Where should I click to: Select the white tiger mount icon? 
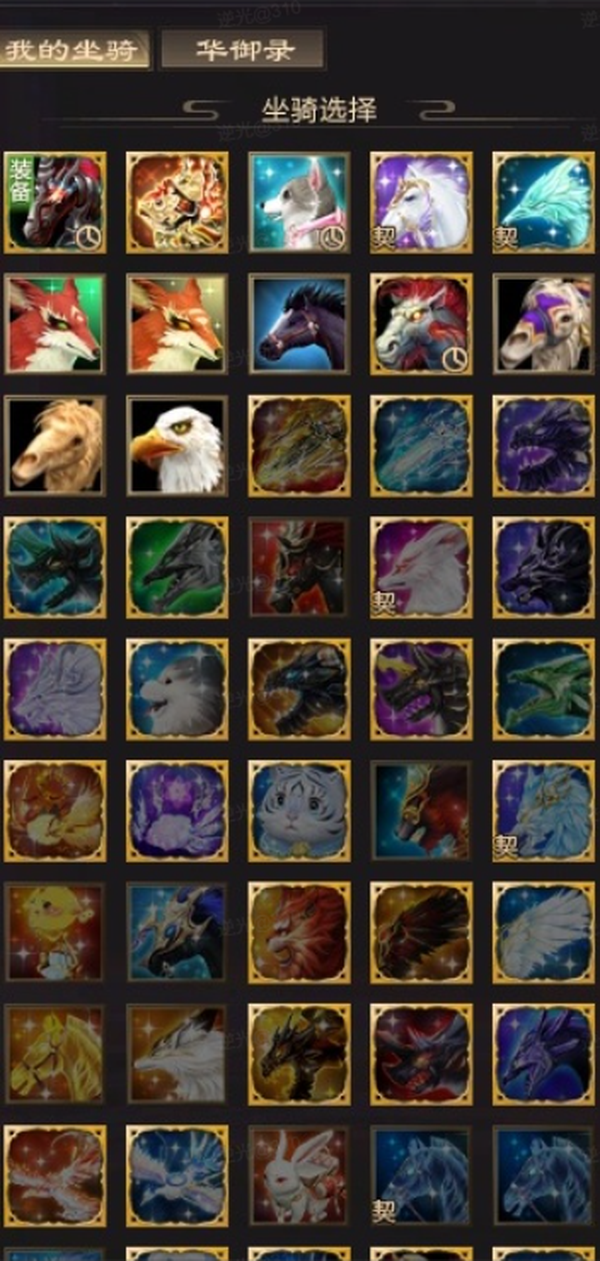coord(299,811)
